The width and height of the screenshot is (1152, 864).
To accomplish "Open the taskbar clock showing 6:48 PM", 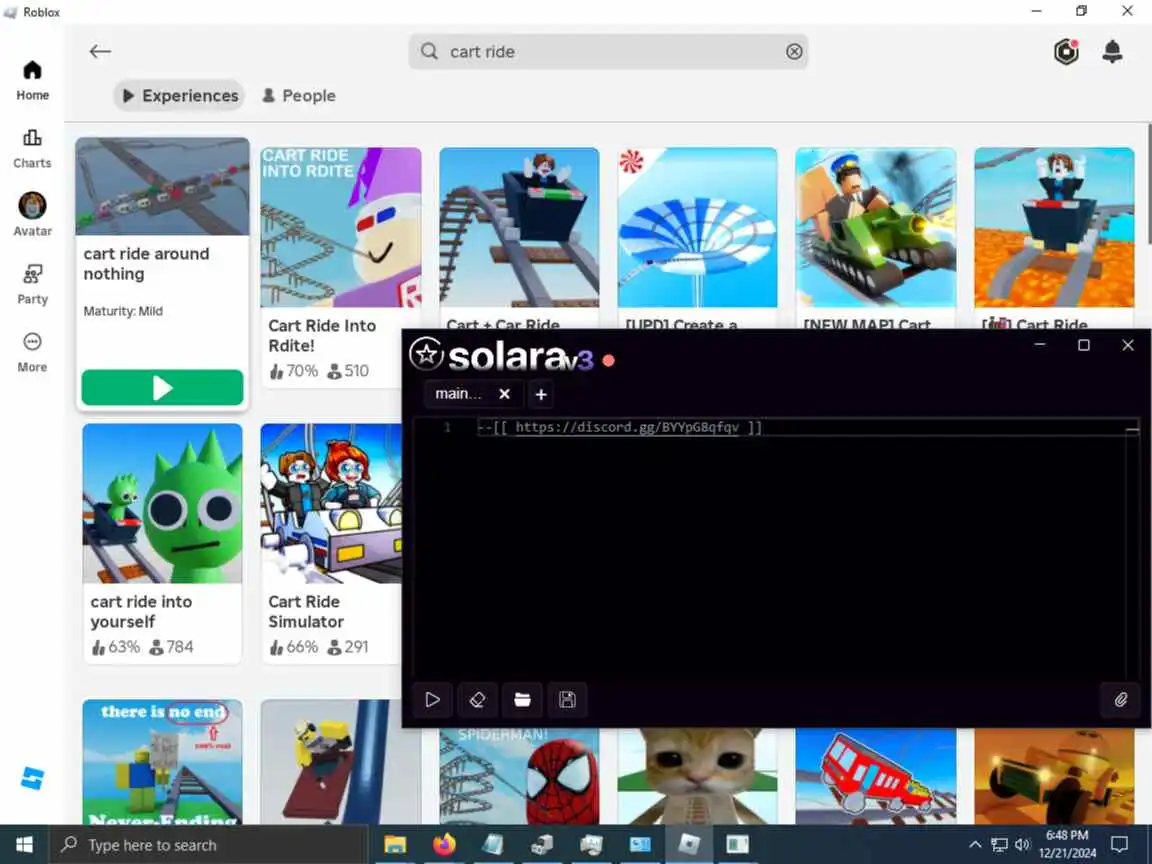I will (1067, 845).
